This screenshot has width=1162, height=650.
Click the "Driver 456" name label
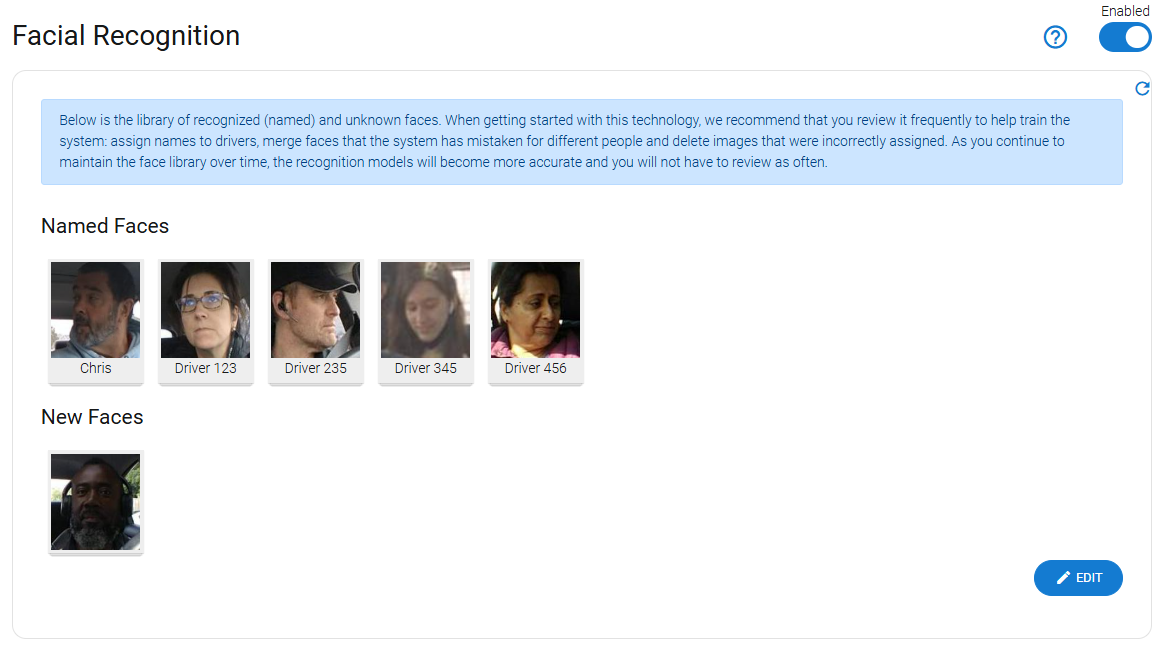click(536, 368)
